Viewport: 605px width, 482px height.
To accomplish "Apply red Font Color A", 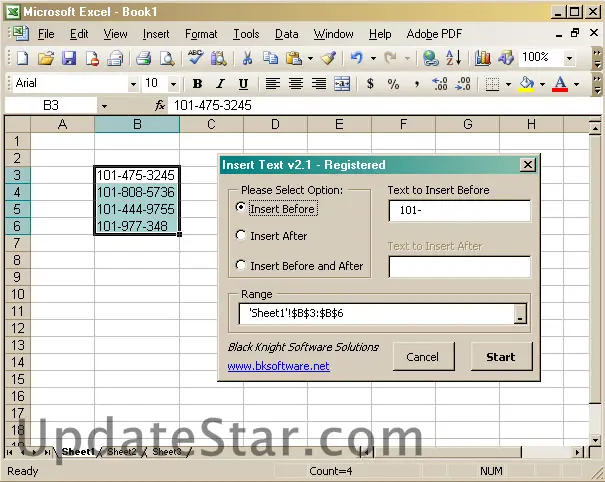I will pos(560,84).
